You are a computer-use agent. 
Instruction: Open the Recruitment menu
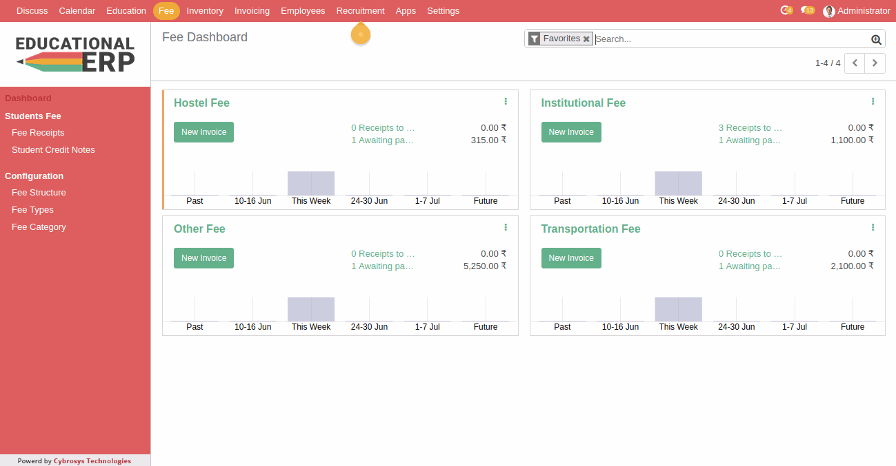pyautogui.click(x=361, y=11)
